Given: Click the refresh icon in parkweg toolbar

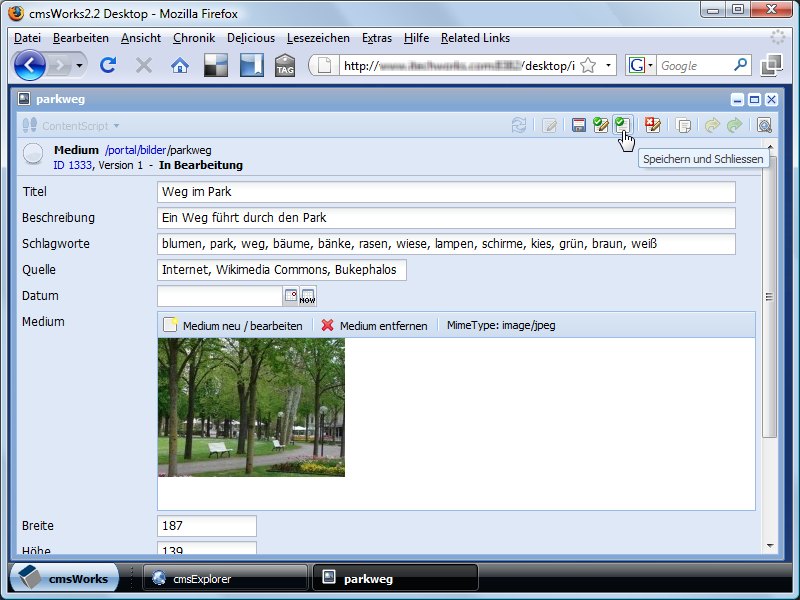Looking at the screenshot, I should click(x=519, y=126).
